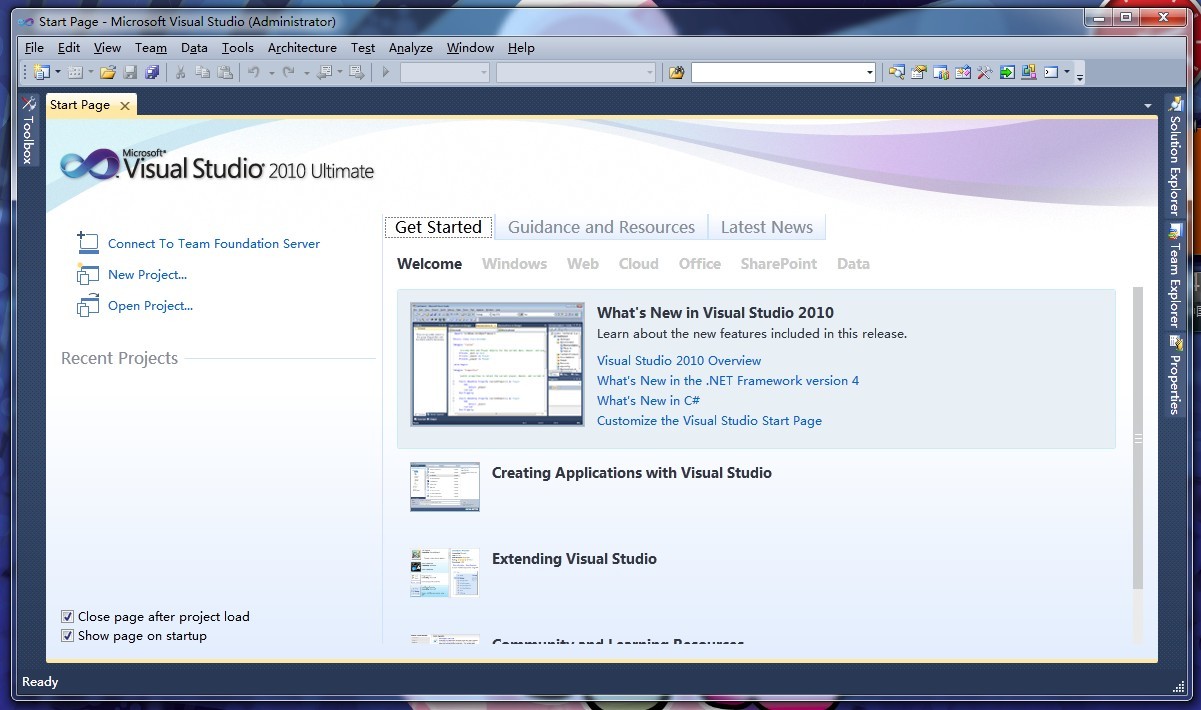
Task: Click the Extension Manager toolbar icon
Action: (1029, 72)
